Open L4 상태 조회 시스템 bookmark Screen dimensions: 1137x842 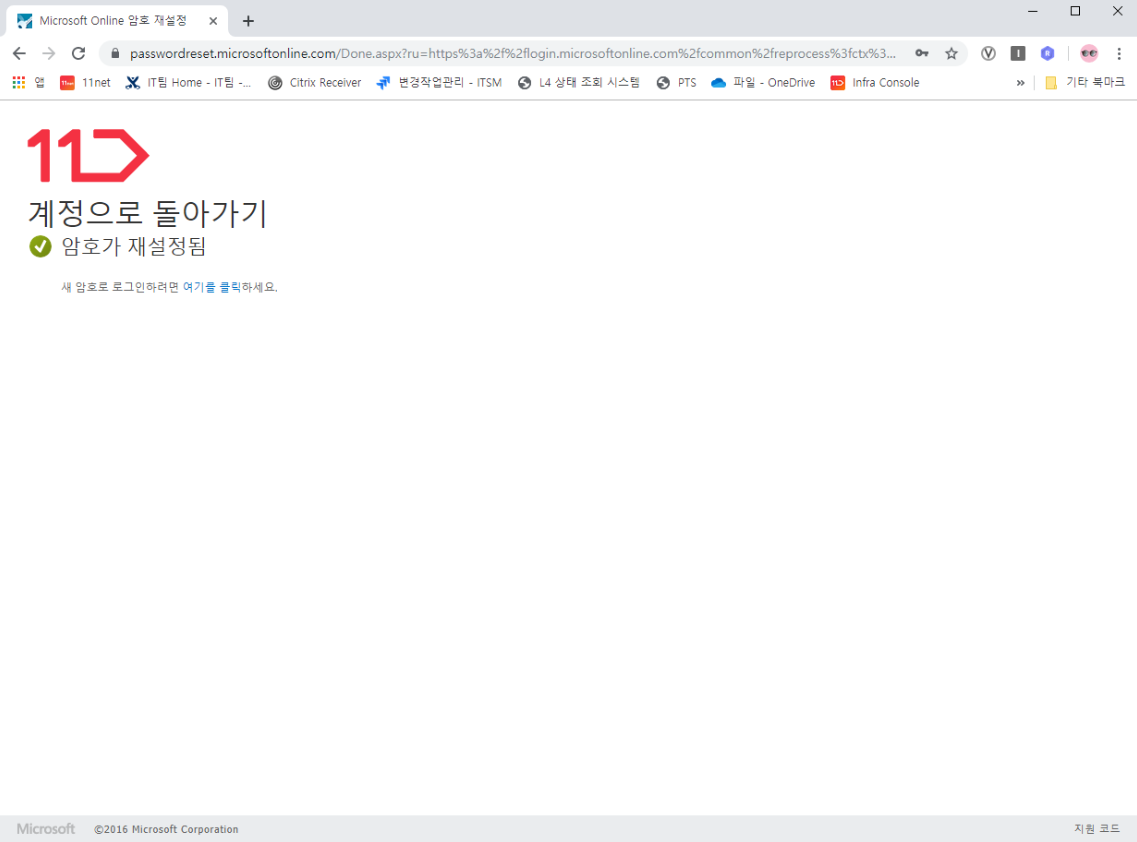pos(579,83)
